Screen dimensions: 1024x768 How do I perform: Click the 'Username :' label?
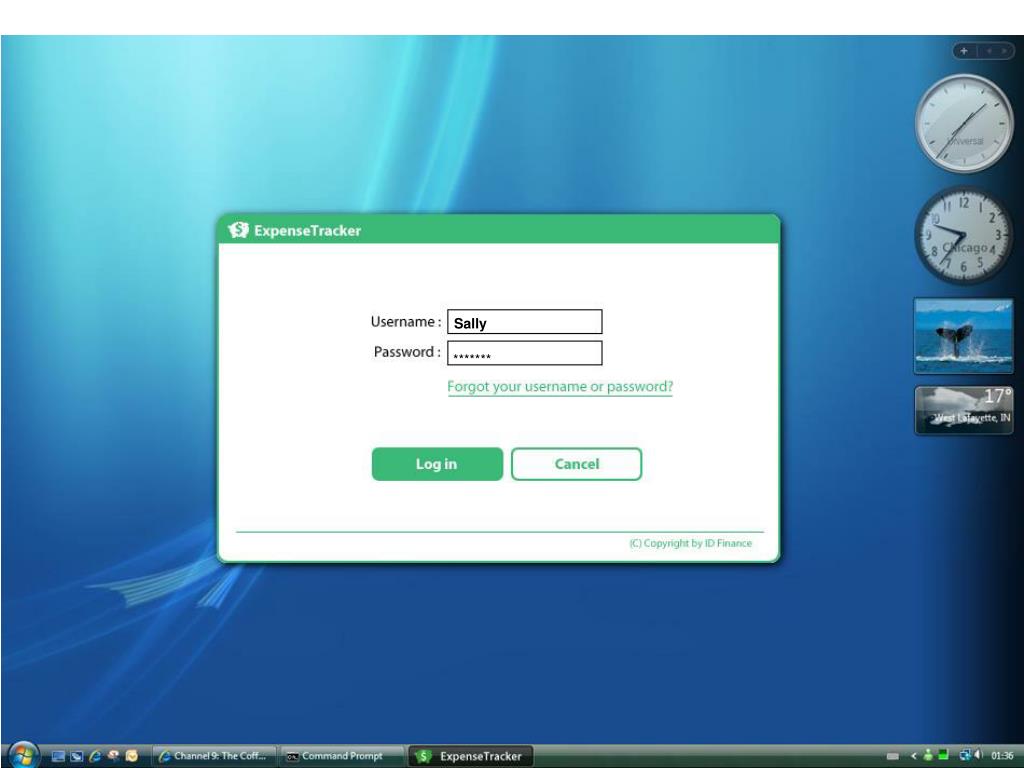point(406,322)
